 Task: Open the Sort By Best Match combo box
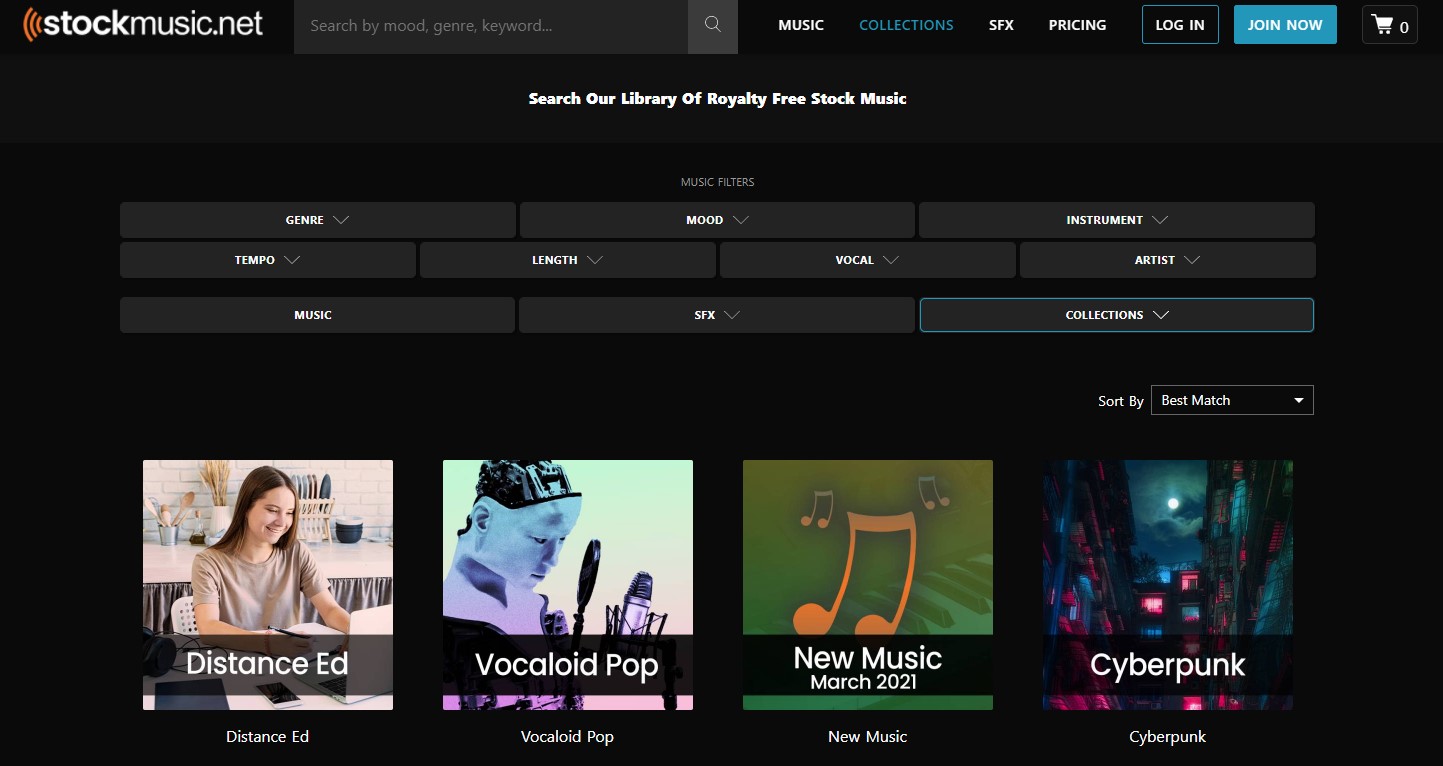[x=1232, y=400]
